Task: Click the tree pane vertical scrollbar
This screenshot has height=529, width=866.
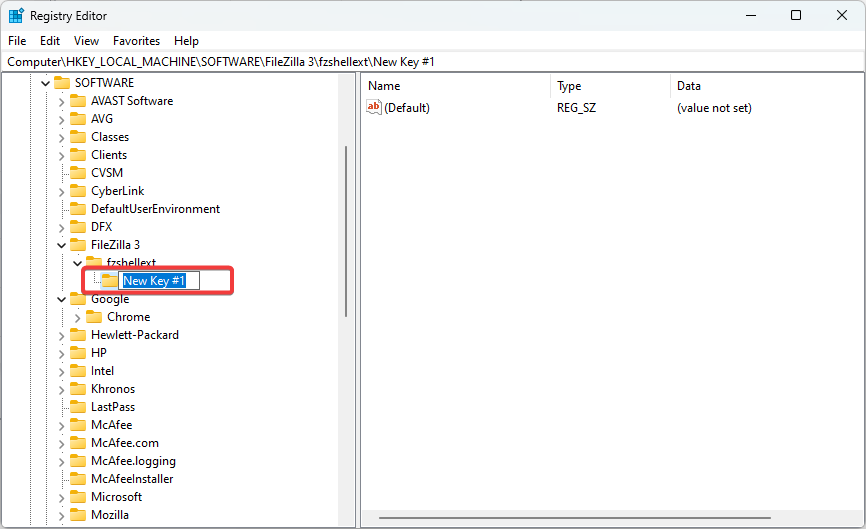Action: (346, 230)
